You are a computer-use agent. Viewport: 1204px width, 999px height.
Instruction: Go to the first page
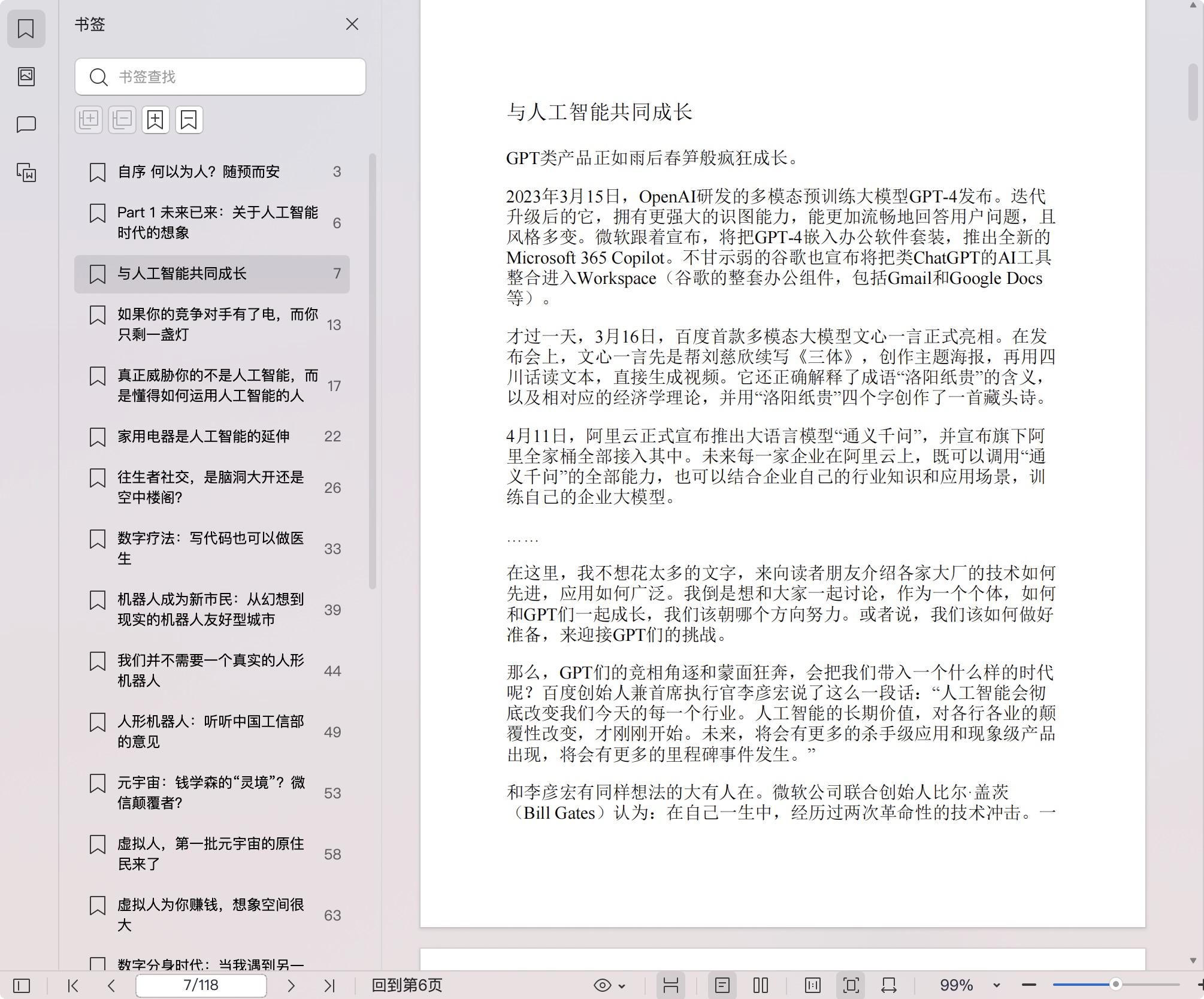[x=73, y=985]
